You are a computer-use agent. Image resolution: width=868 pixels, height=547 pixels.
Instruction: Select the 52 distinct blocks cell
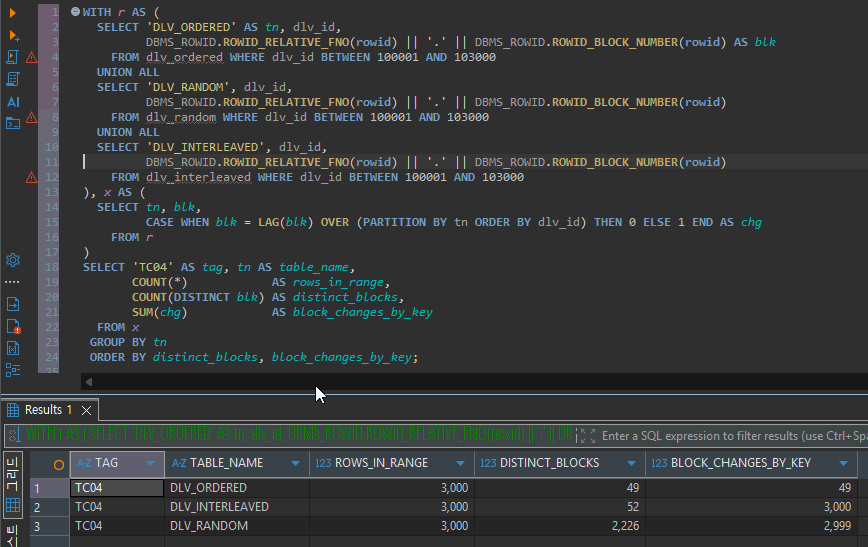[560, 507]
